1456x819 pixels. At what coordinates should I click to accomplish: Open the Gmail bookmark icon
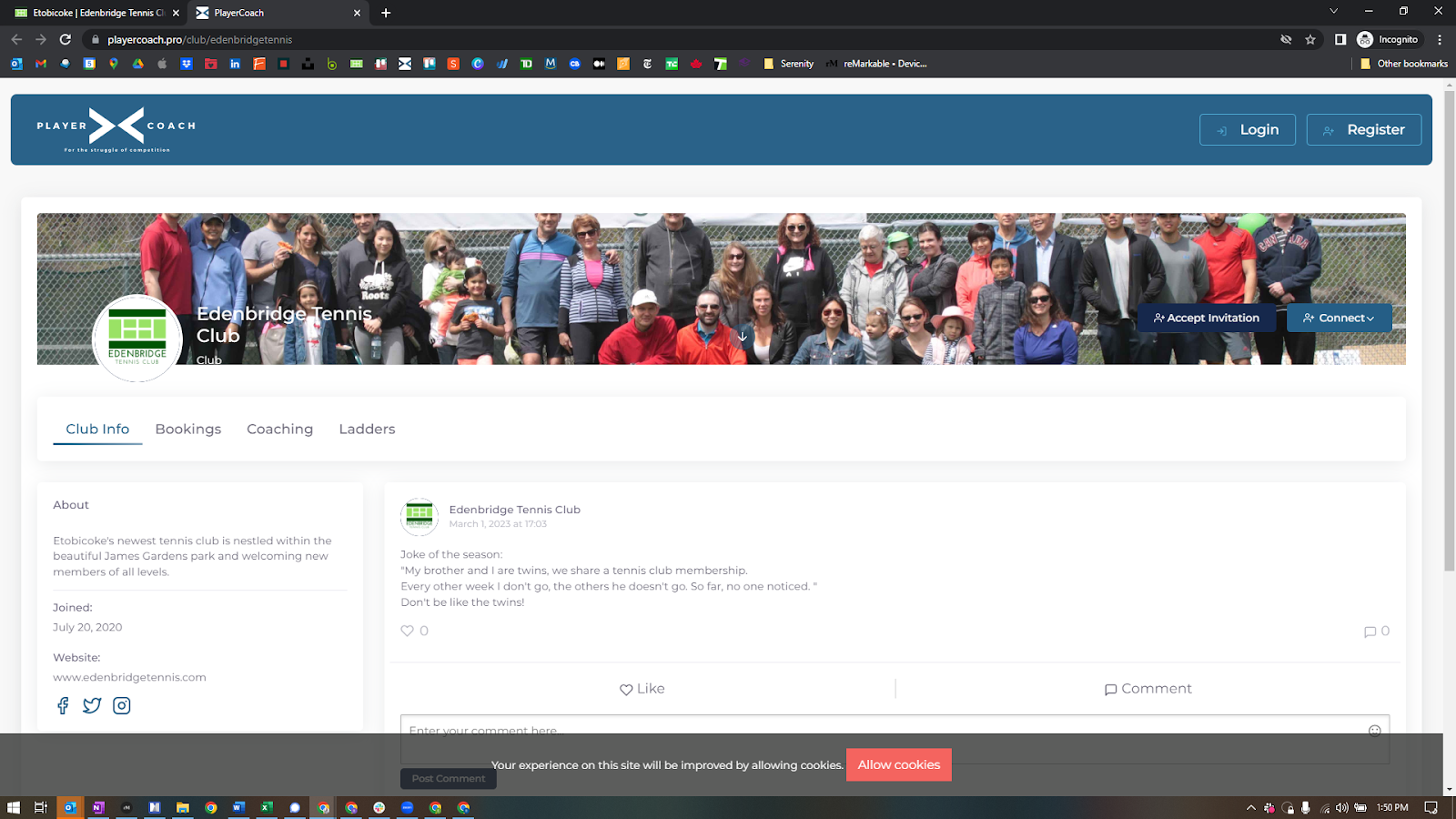point(41,64)
